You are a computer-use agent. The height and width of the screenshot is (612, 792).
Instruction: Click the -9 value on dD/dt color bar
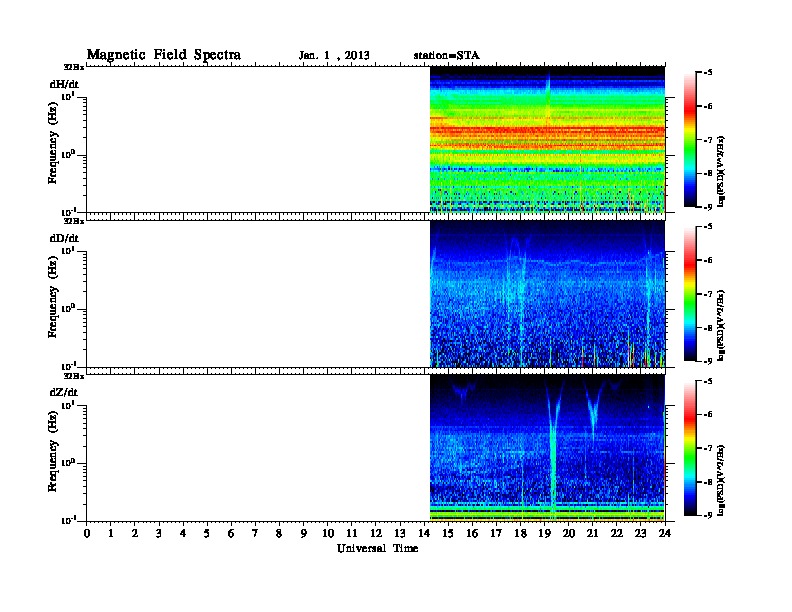[708, 361]
